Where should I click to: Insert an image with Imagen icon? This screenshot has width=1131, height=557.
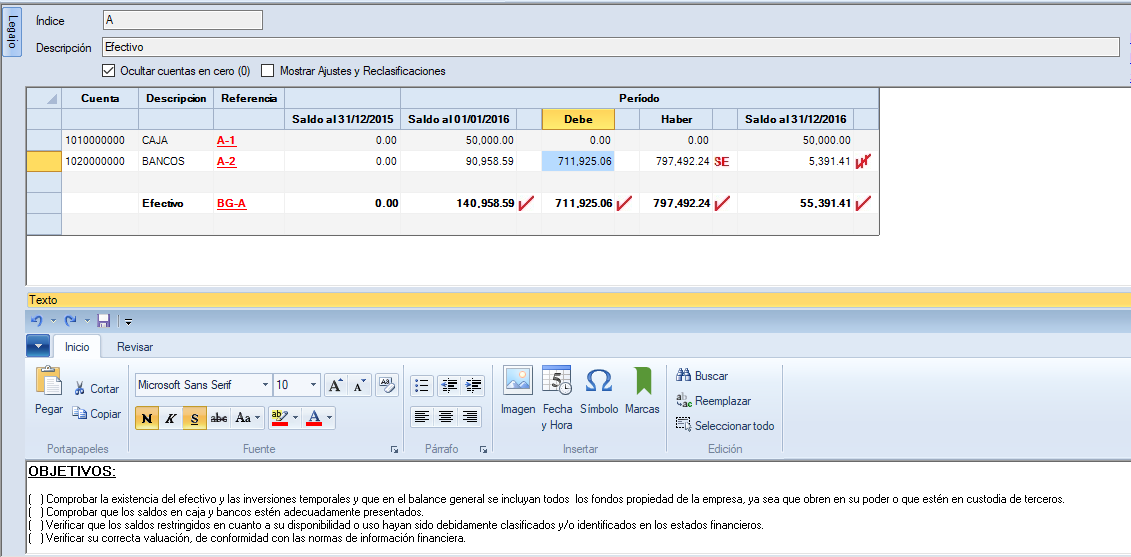coord(518,381)
